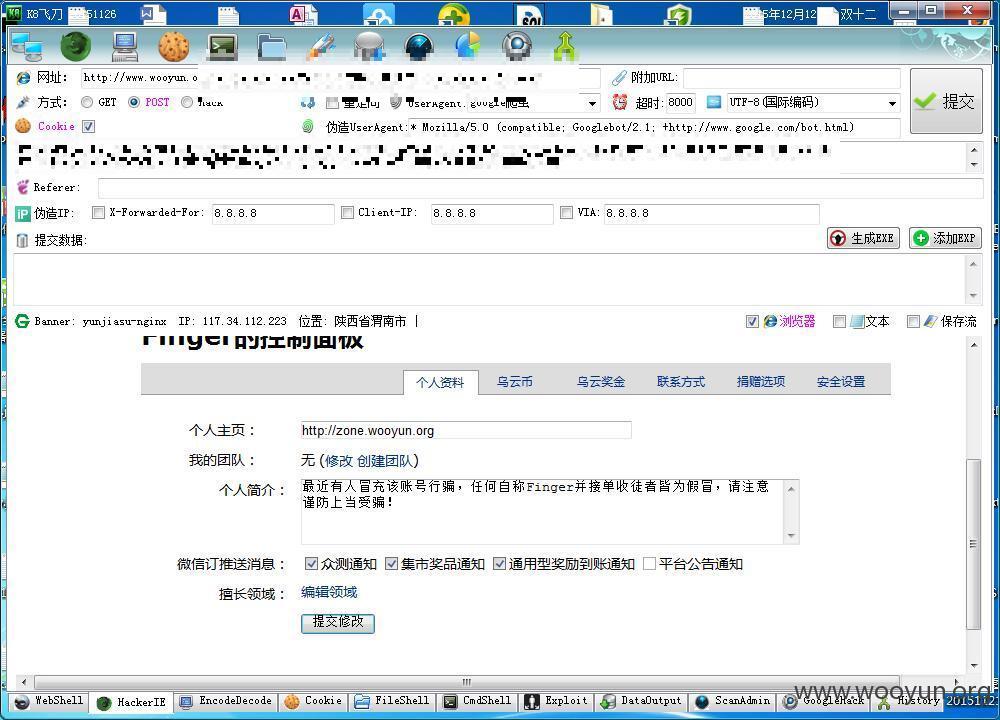Click the green IP icon beside 伪造IP
This screenshot has width=1000, height=720.
(x=23, y=214)
